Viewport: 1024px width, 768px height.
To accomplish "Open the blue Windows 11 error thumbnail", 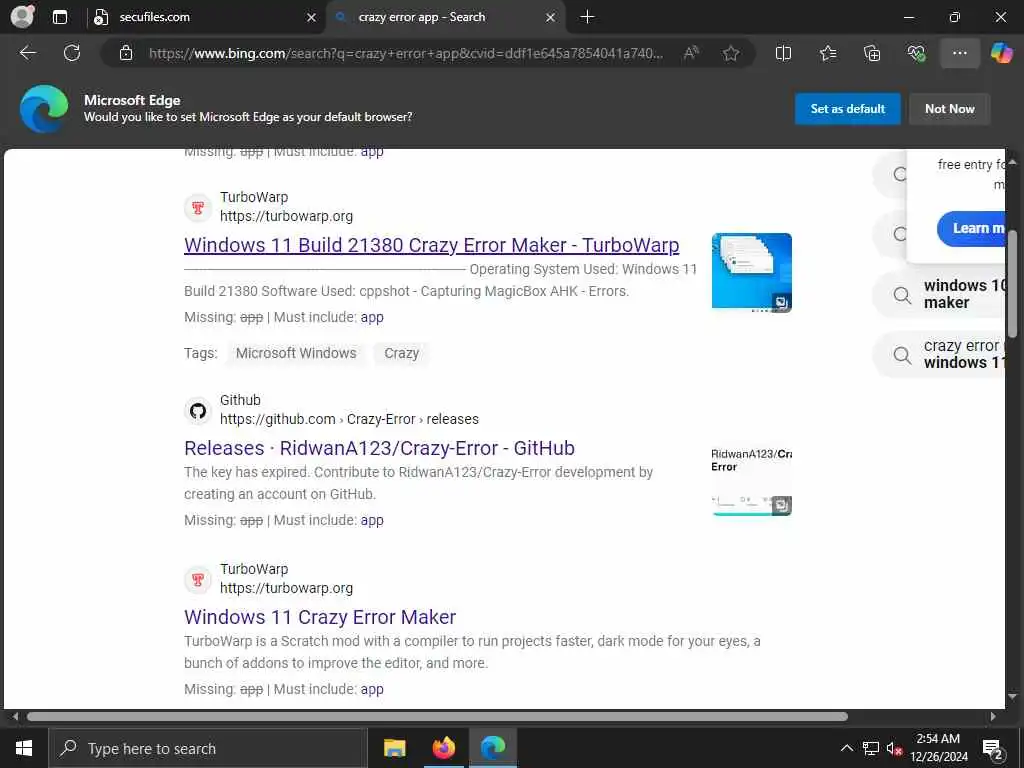I will tap(752, 273).
